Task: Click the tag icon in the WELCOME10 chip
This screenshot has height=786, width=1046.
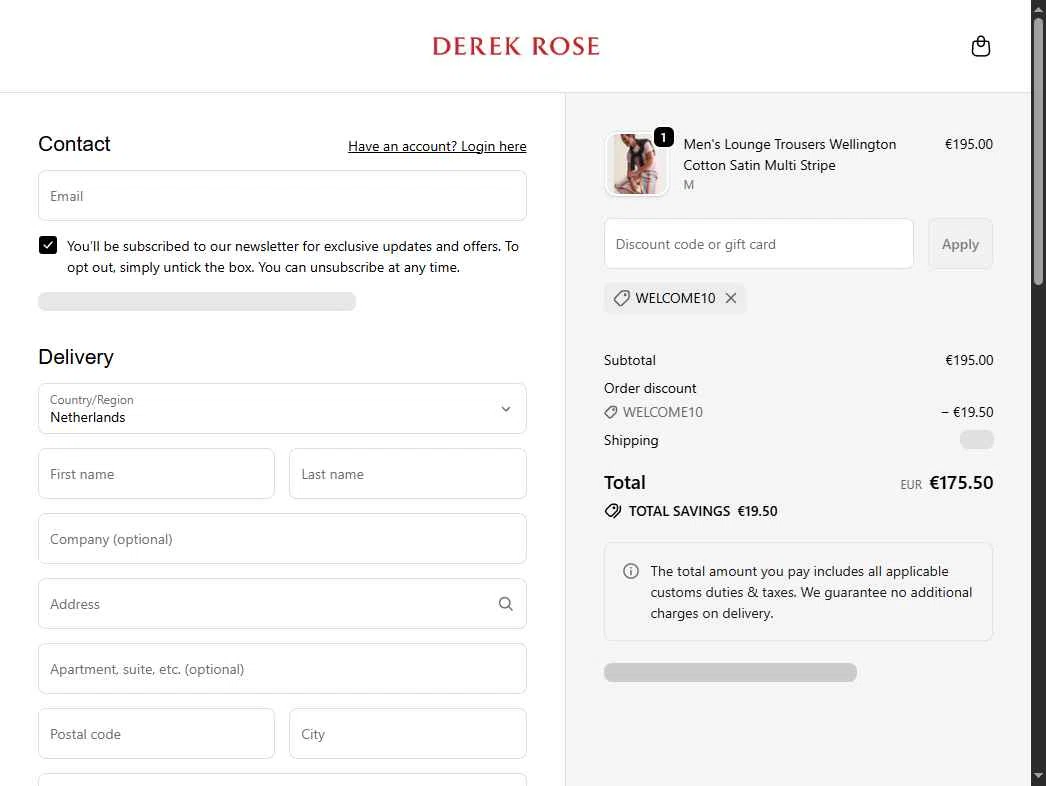Action: tap(621, 298)
